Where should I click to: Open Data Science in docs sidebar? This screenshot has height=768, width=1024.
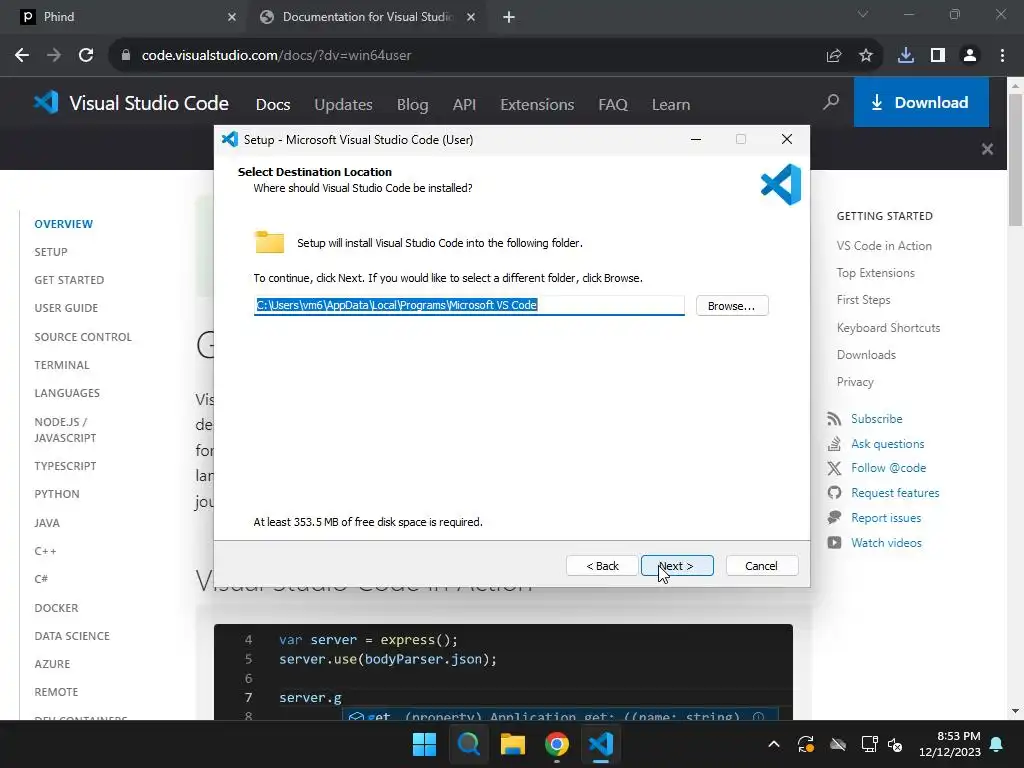(x=72, y=636)
